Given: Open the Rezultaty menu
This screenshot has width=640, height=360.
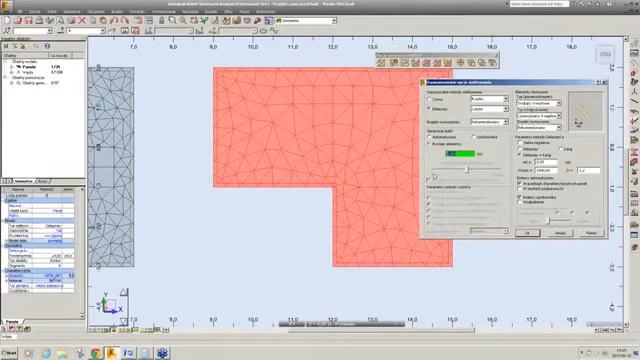Looking at the screenshot, I should click(137, 12).
